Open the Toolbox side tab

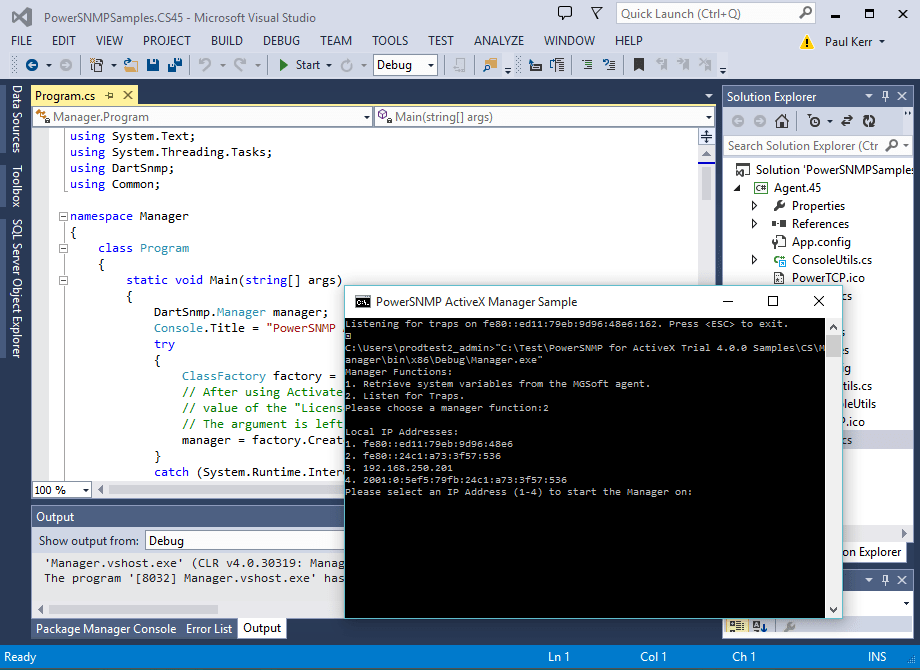click(x=17, y=186)
